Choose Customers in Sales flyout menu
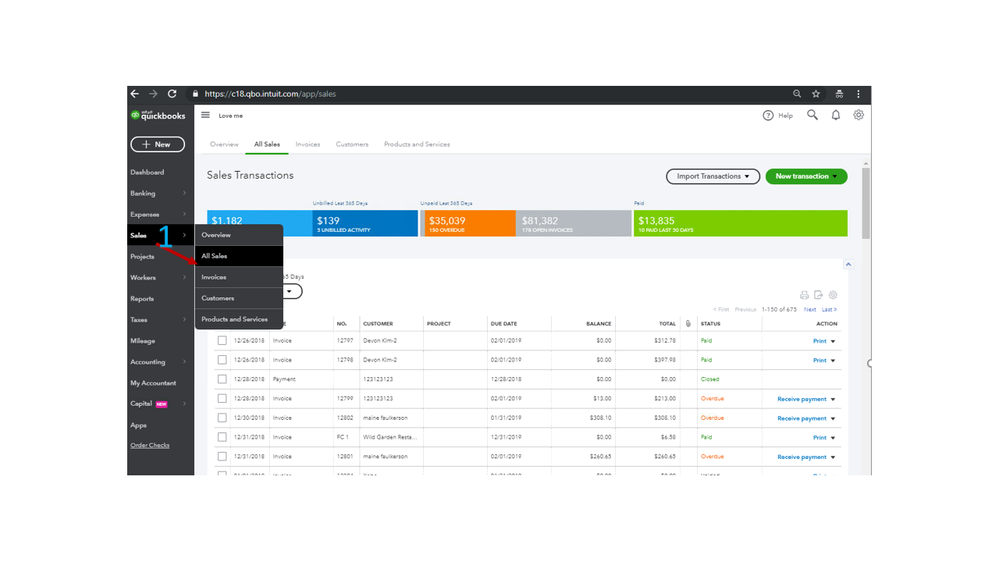Image resolution: width=999 pixels, height=562 pixels. 239,298
